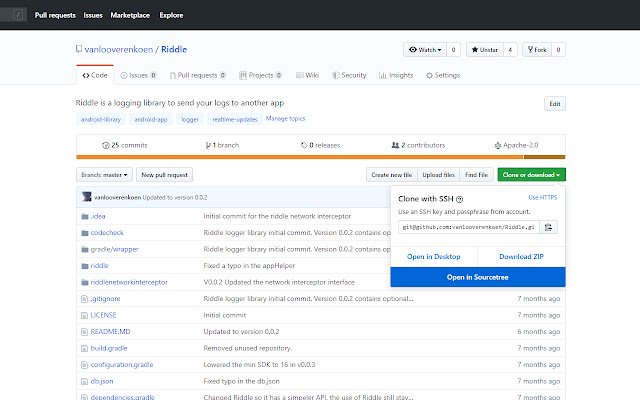Screen dimensions: 640x400
Task: View the 0 releases
Action: pos(320,145)
